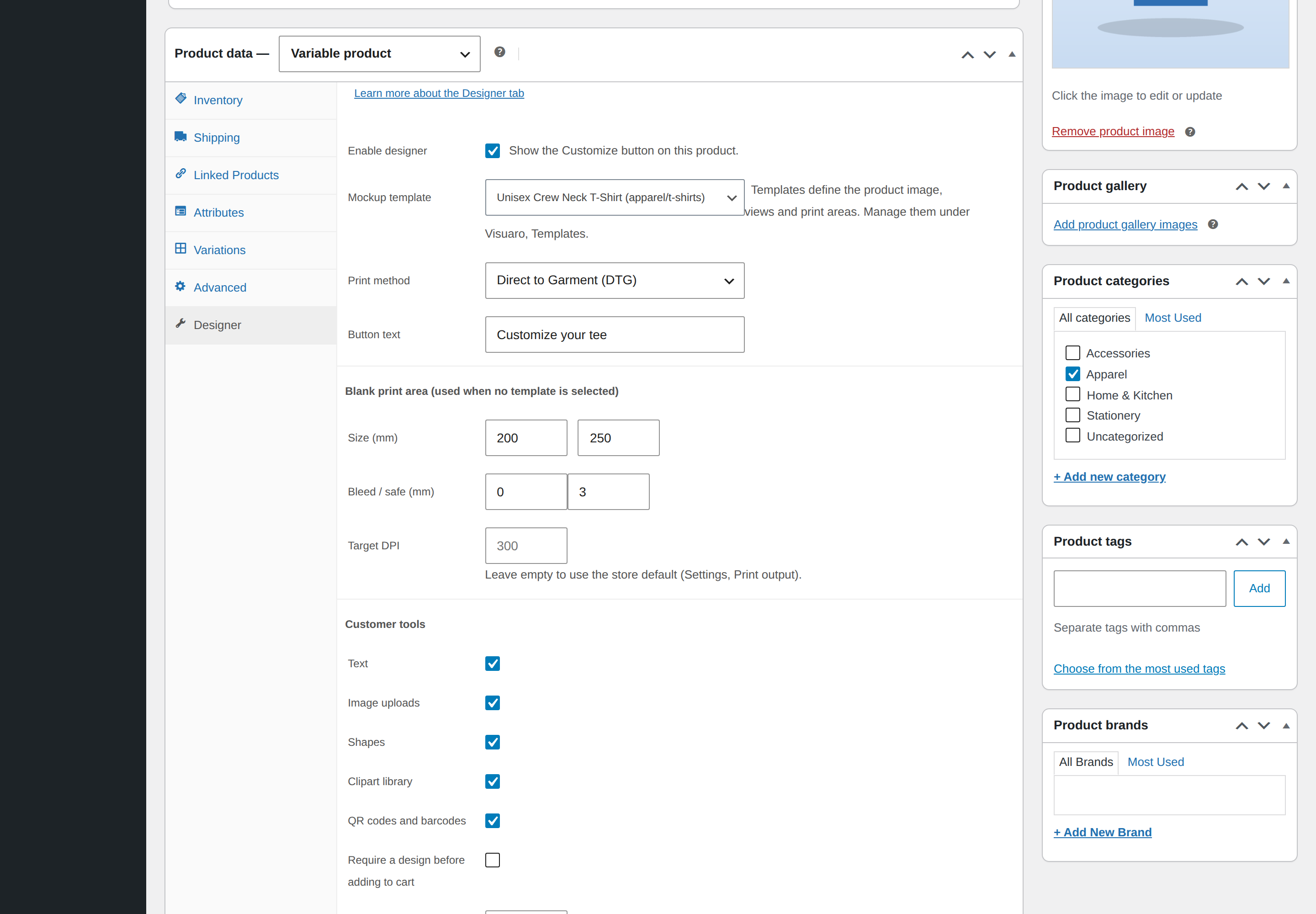Move Product gallery panel up
The width and height of the screenshot is (1316, 914).
1242,187
